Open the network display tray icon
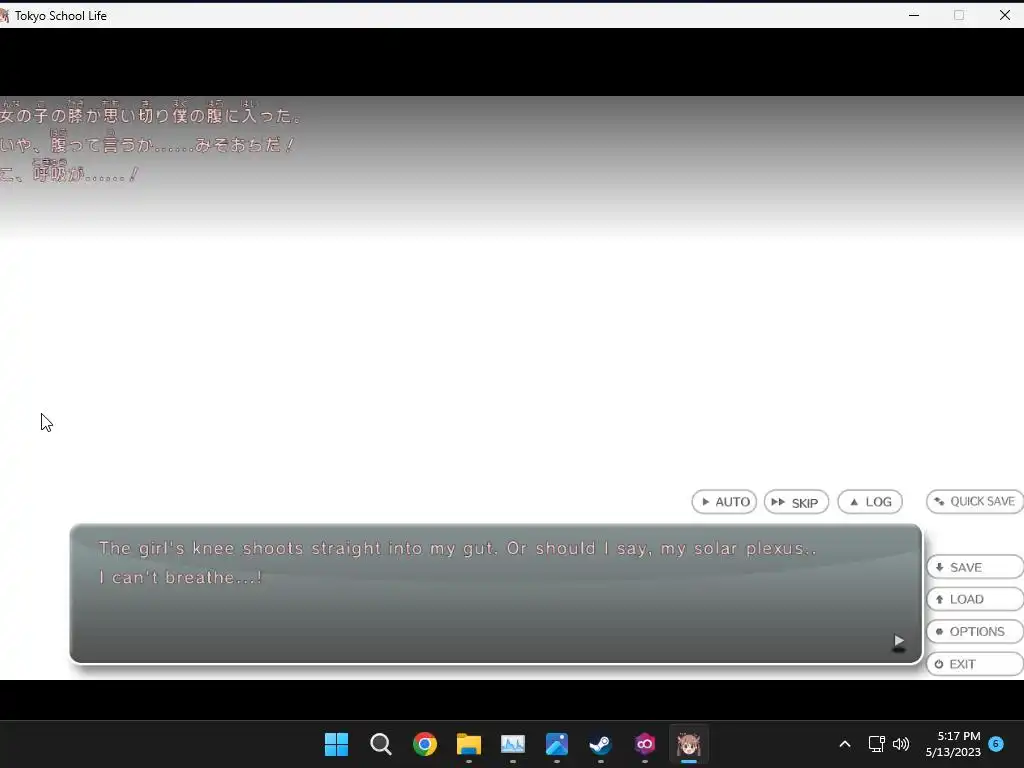Viewport: 1024px width, 768px height. click(x=876, y=744)
